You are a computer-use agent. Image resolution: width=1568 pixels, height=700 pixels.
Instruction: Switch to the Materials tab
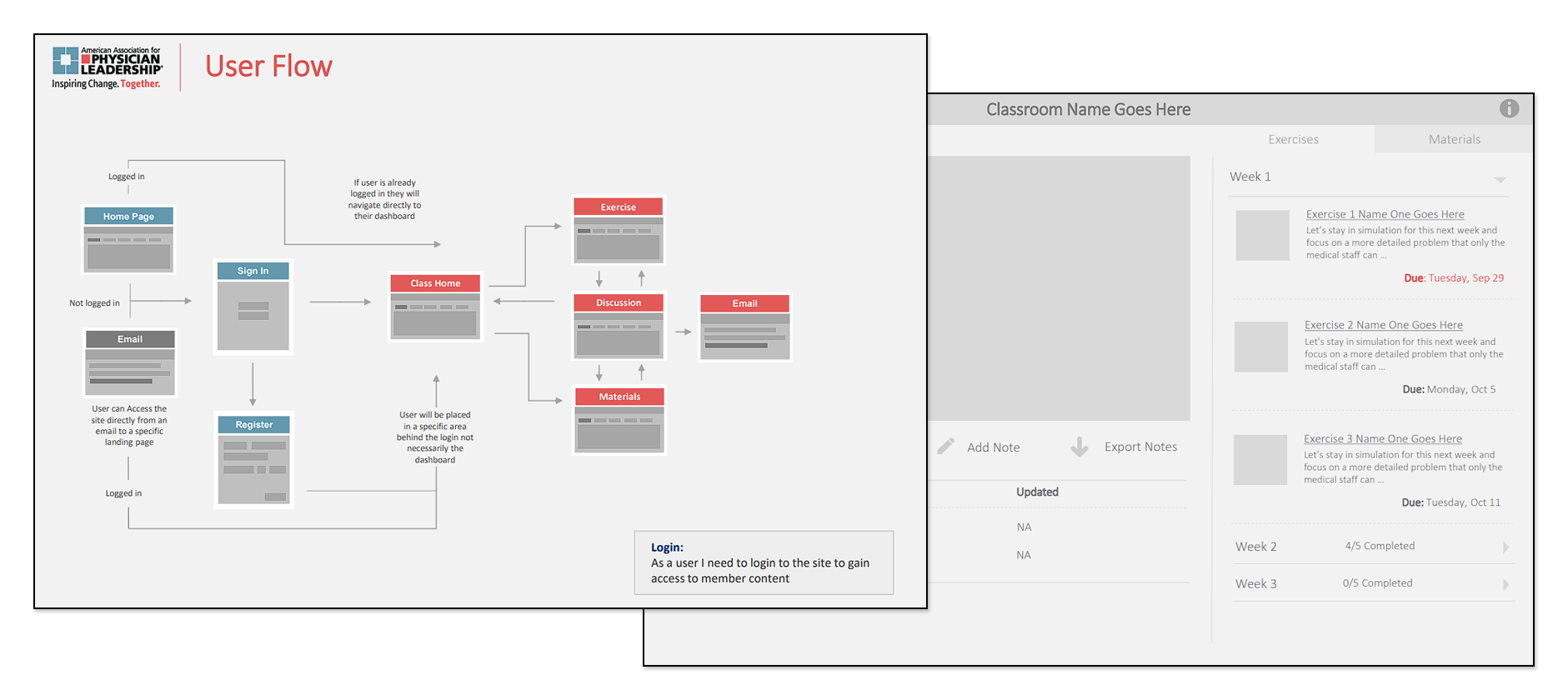pyautogui.click(x=1454, y=139)
